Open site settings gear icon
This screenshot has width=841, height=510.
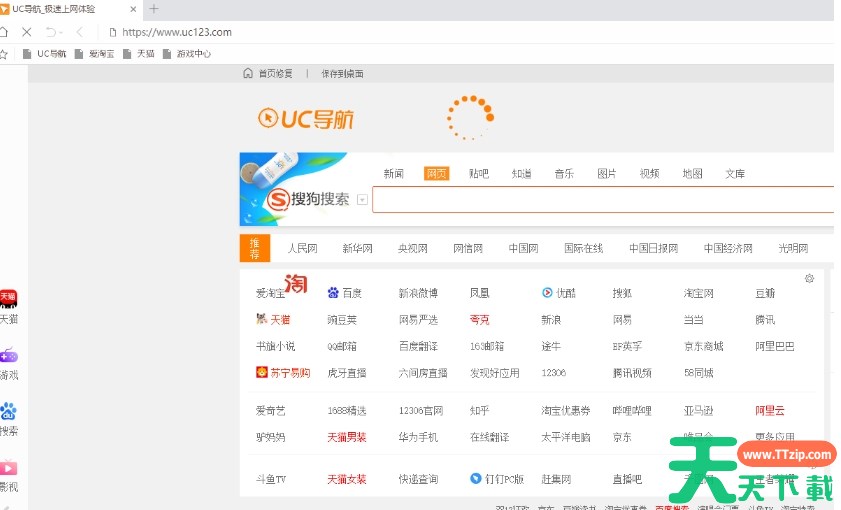click(809, 278)
